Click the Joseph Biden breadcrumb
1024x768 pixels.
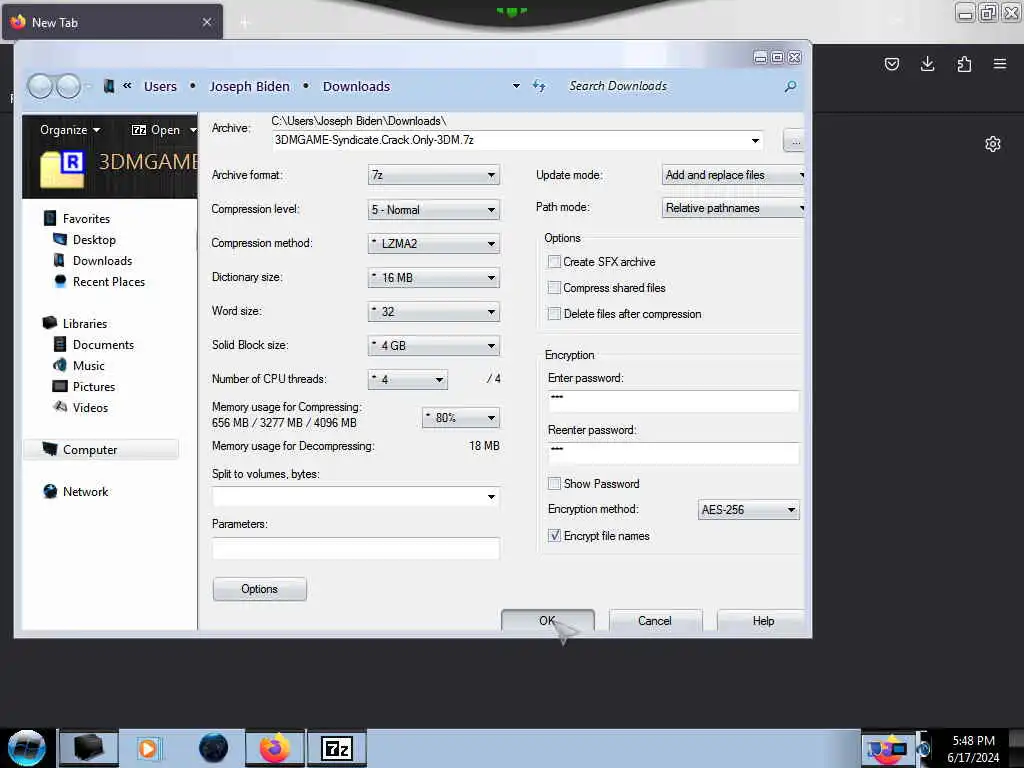249,86
